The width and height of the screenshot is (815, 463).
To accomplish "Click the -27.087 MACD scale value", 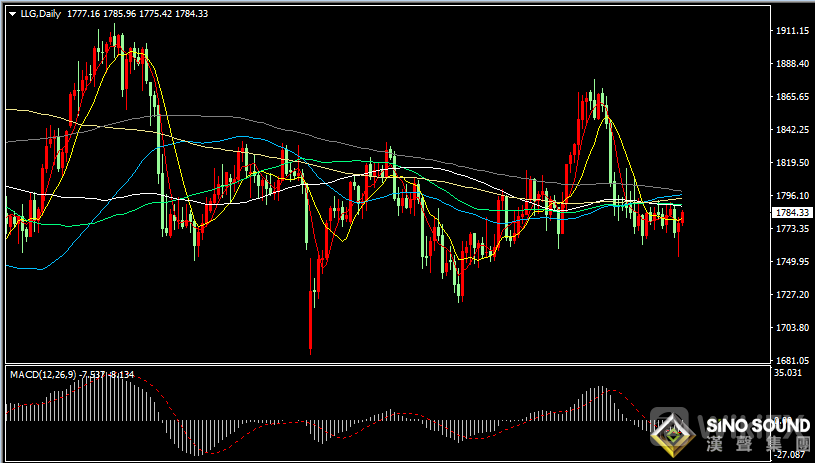I will (x=788, y=454).
